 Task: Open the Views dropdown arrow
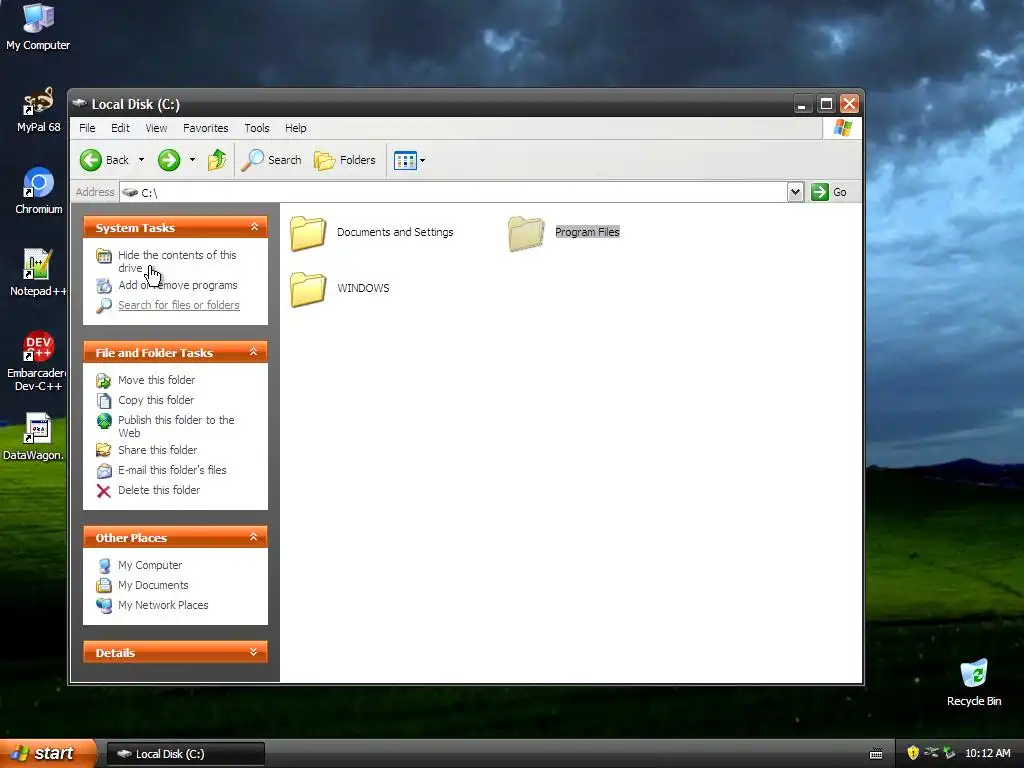tap(423, 160)
